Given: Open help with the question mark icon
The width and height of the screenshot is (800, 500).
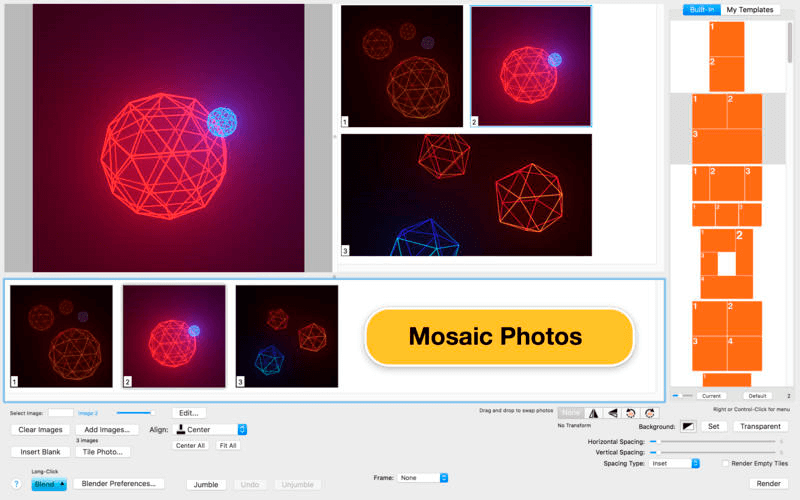Looking at the screenshot, I should [16, 484].
